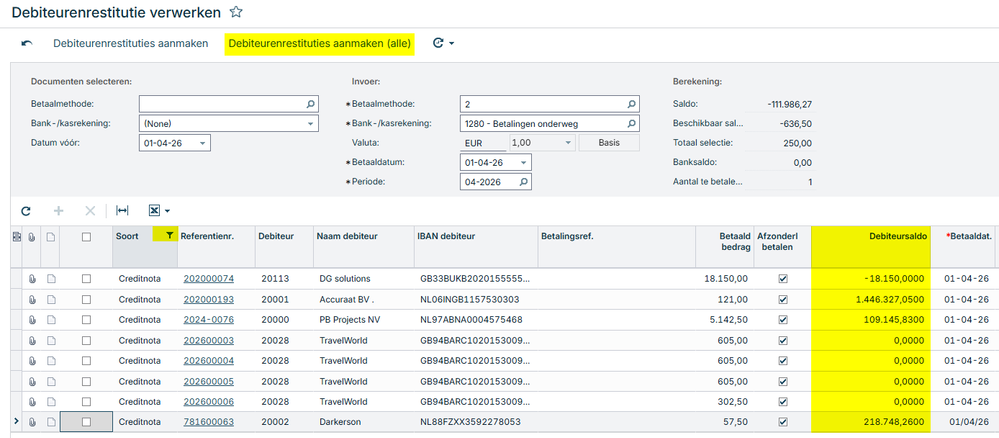
Task: Paperclip icon on DG solutions row
Action: pyautogui.click(x=31, y=279)
